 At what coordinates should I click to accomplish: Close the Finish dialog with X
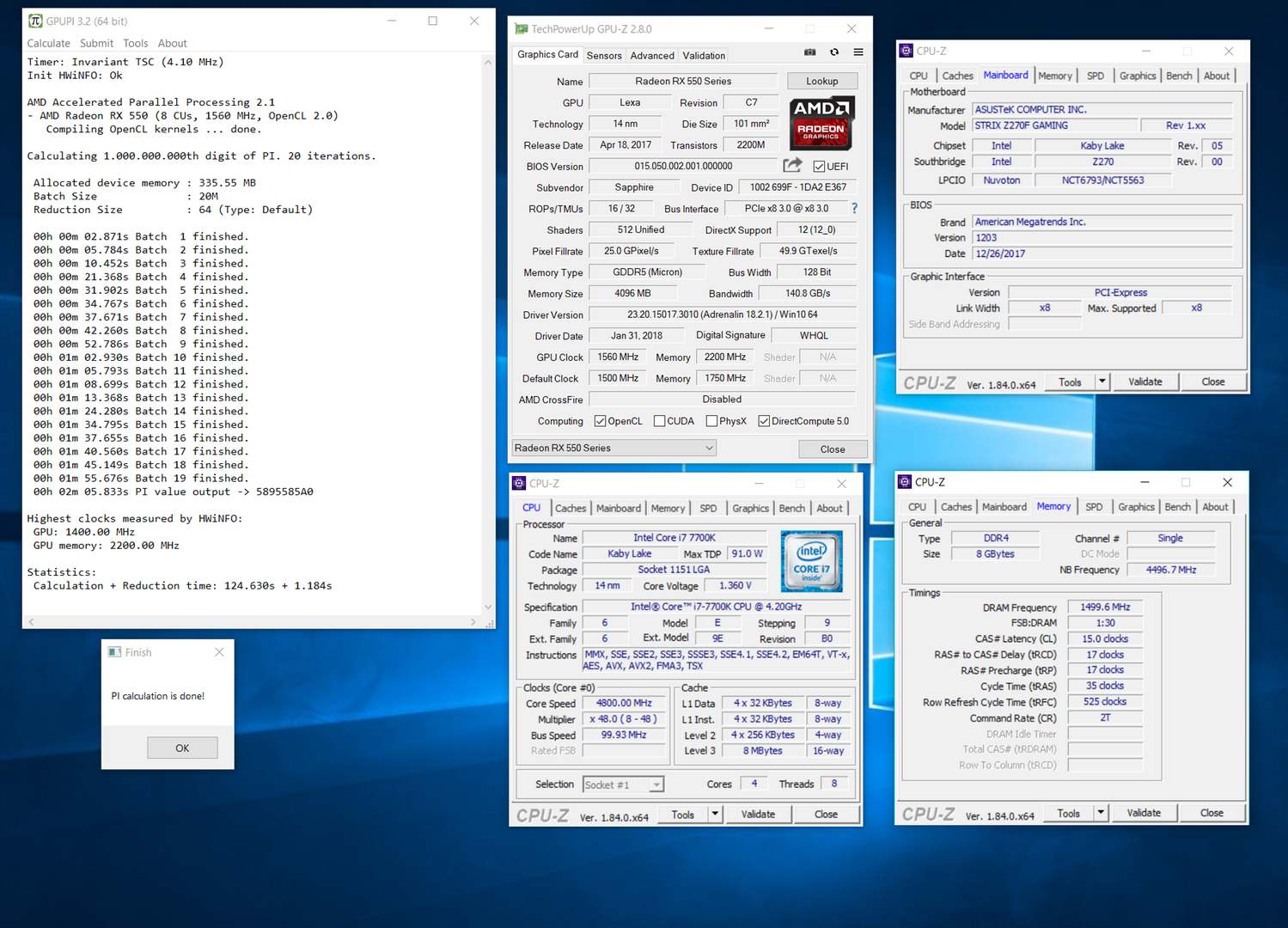[219, 652]
